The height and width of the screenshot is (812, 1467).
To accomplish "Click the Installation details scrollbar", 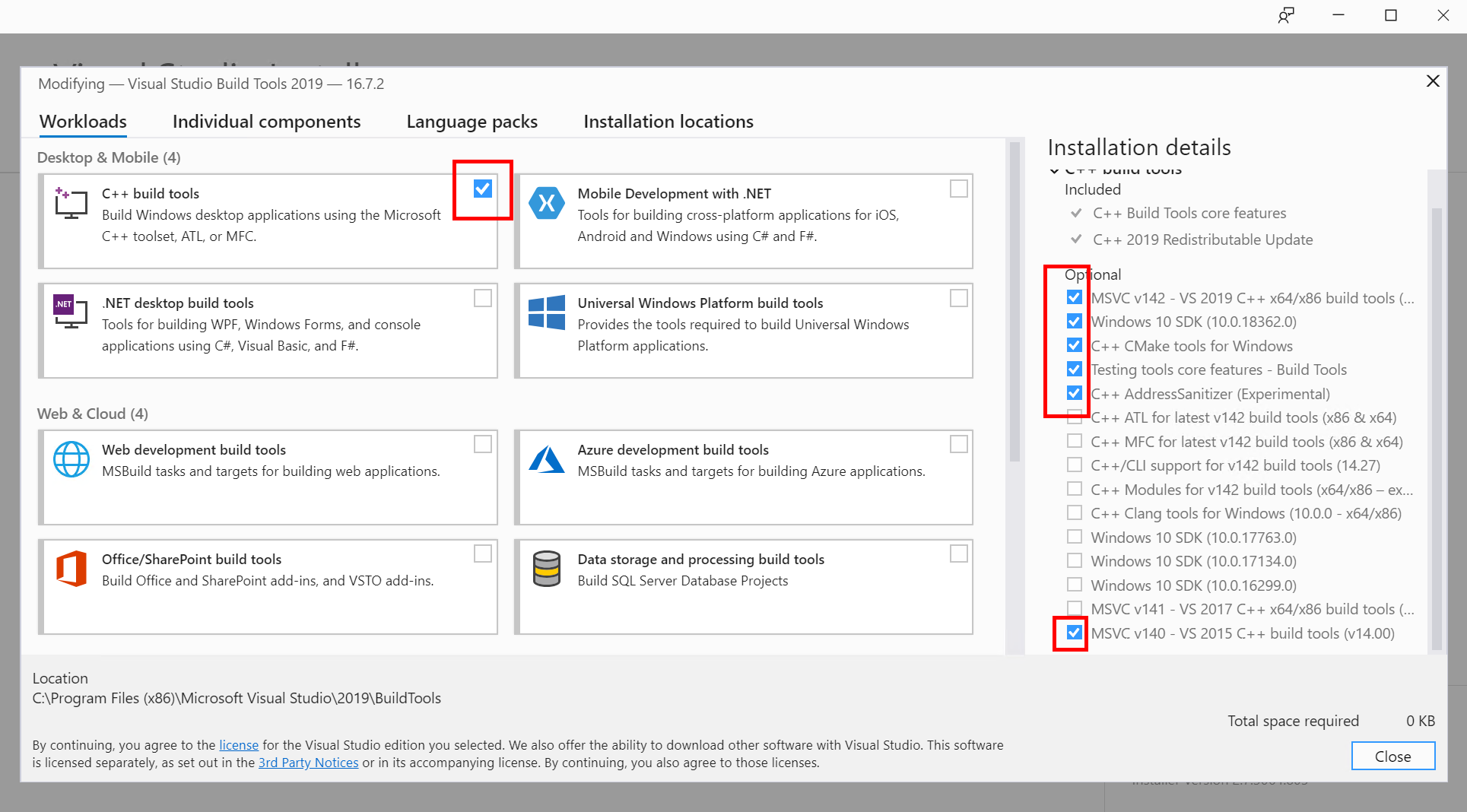I will point(1436,429).
